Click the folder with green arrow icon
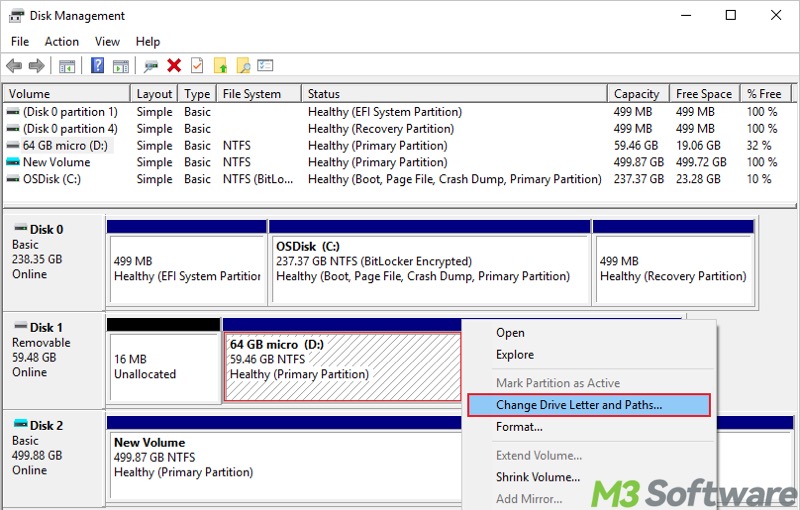The width and height of the screenshot is (800, 510). [x=220, y=65]
